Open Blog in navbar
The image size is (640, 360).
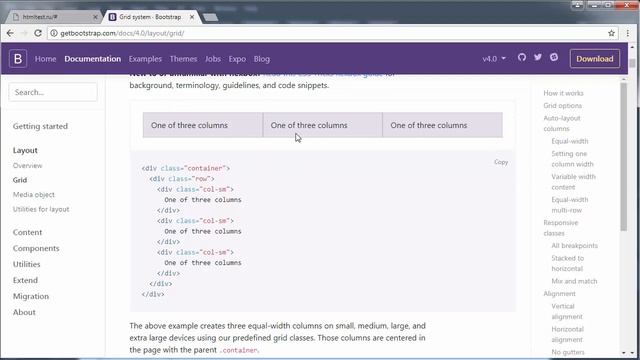pos(262,59)
